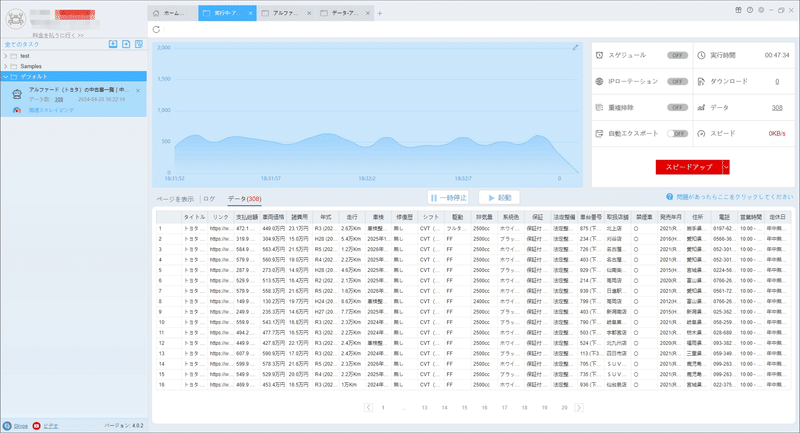The image size is (800, 433).
Task: Click the import task icon in sidebar header
Action: [x=113, y=44]
